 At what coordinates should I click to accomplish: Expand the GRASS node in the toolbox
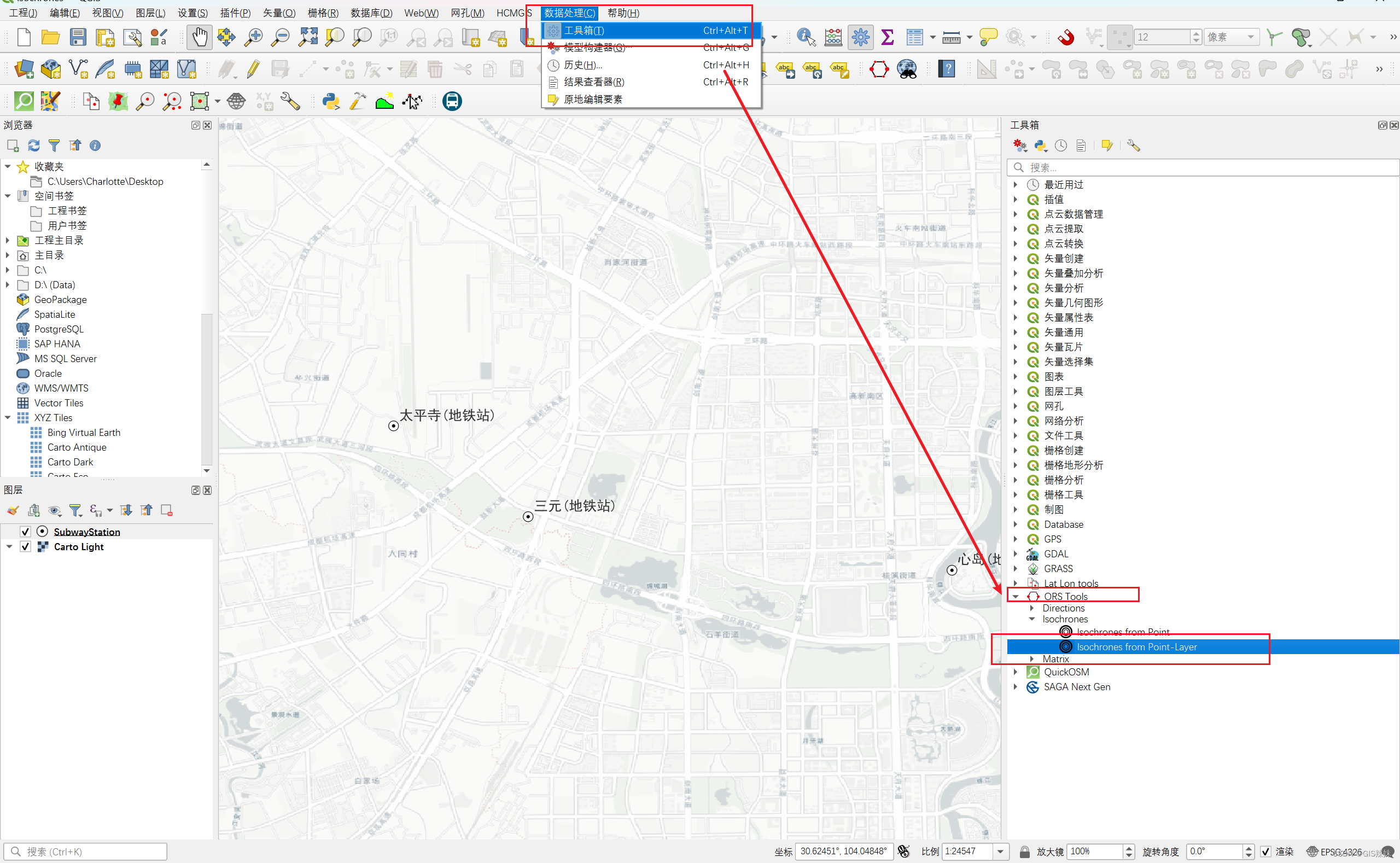(1016, 568)
